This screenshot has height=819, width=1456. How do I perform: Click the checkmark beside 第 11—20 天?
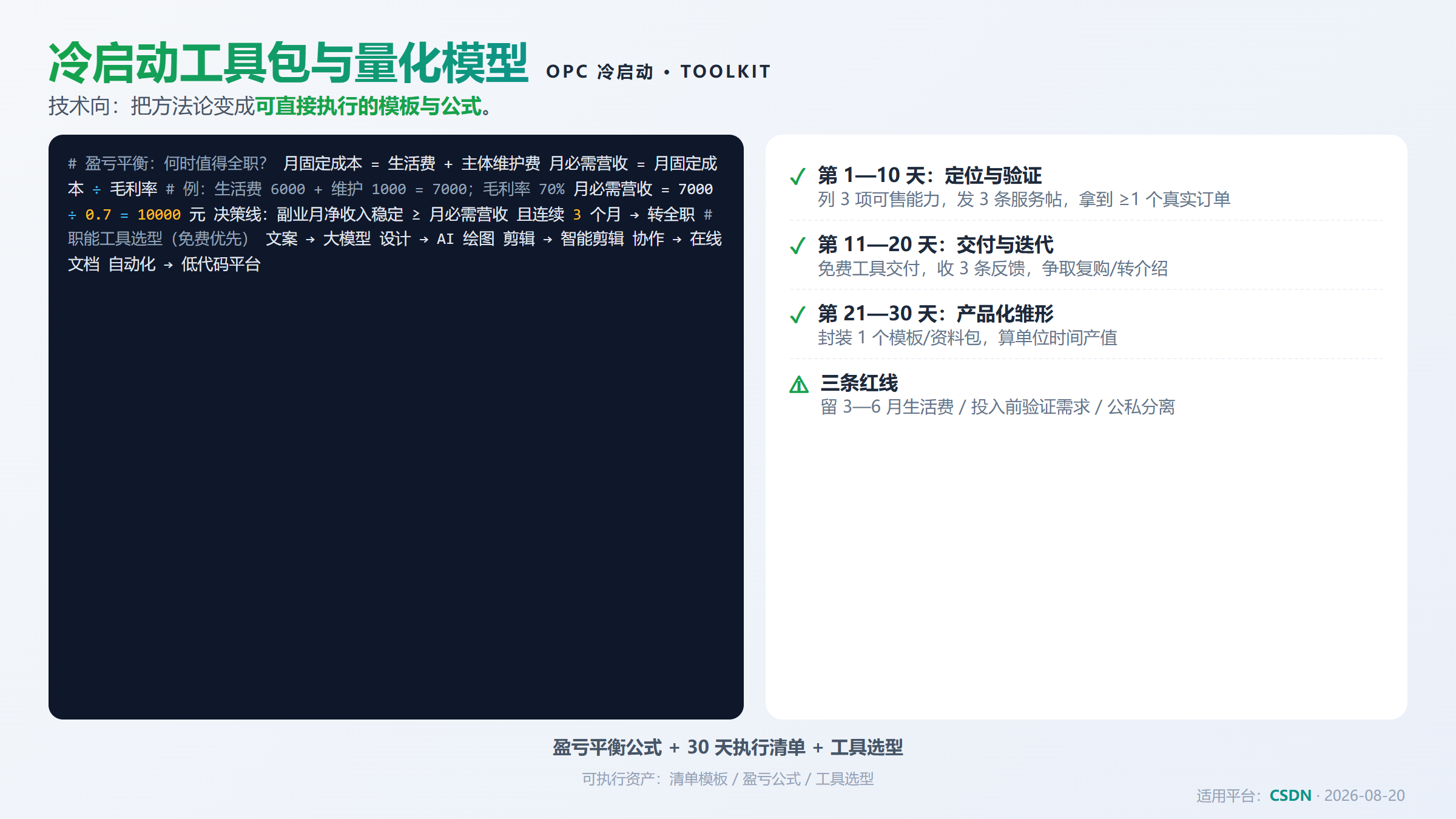798,246
